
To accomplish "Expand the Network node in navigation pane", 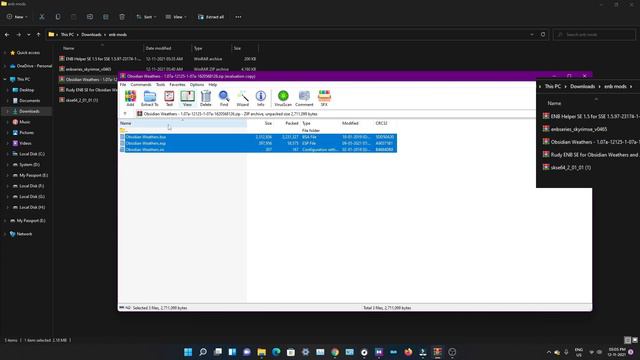I will pos(5,234).
